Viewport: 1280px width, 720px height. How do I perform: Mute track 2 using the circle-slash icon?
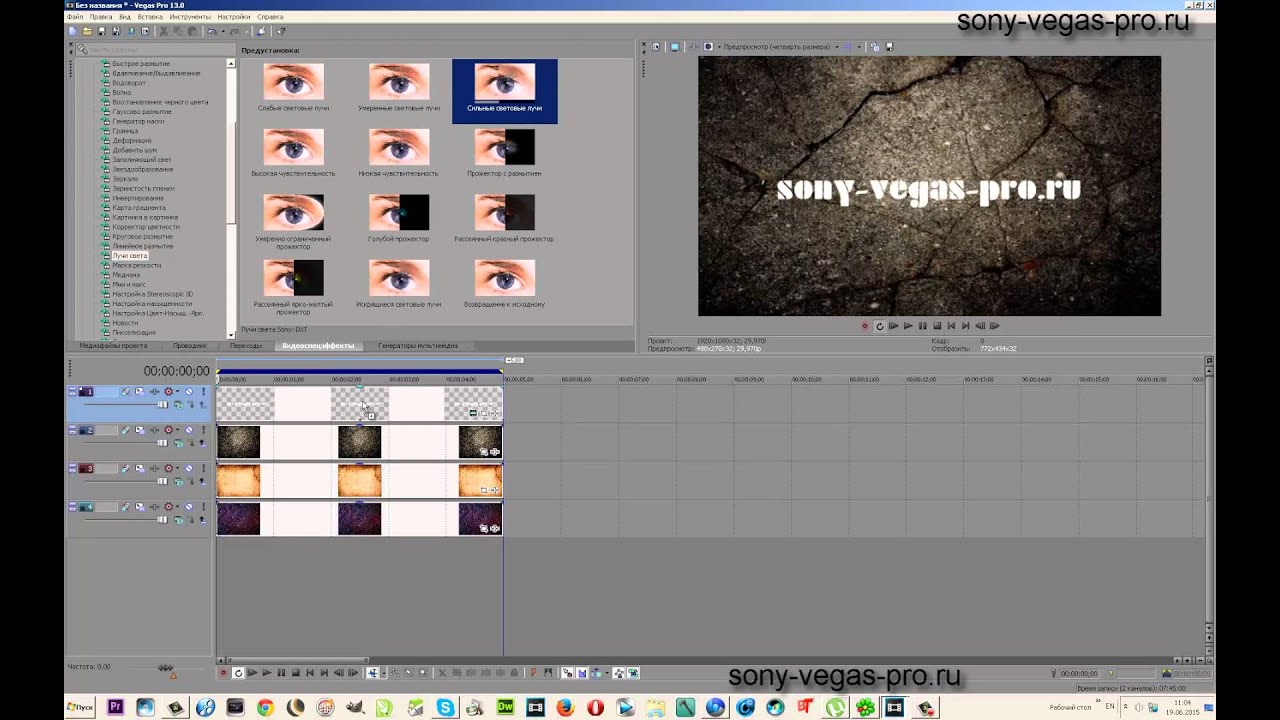(189, 430)
